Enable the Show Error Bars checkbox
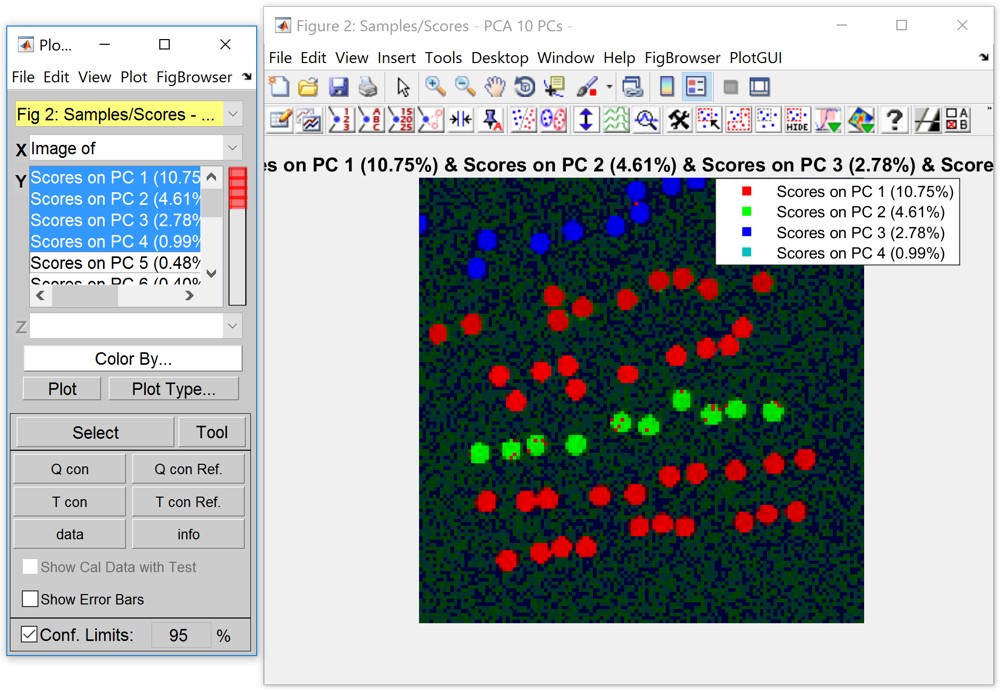This screenshot has width=1000, height=692. tap(30, 600)
